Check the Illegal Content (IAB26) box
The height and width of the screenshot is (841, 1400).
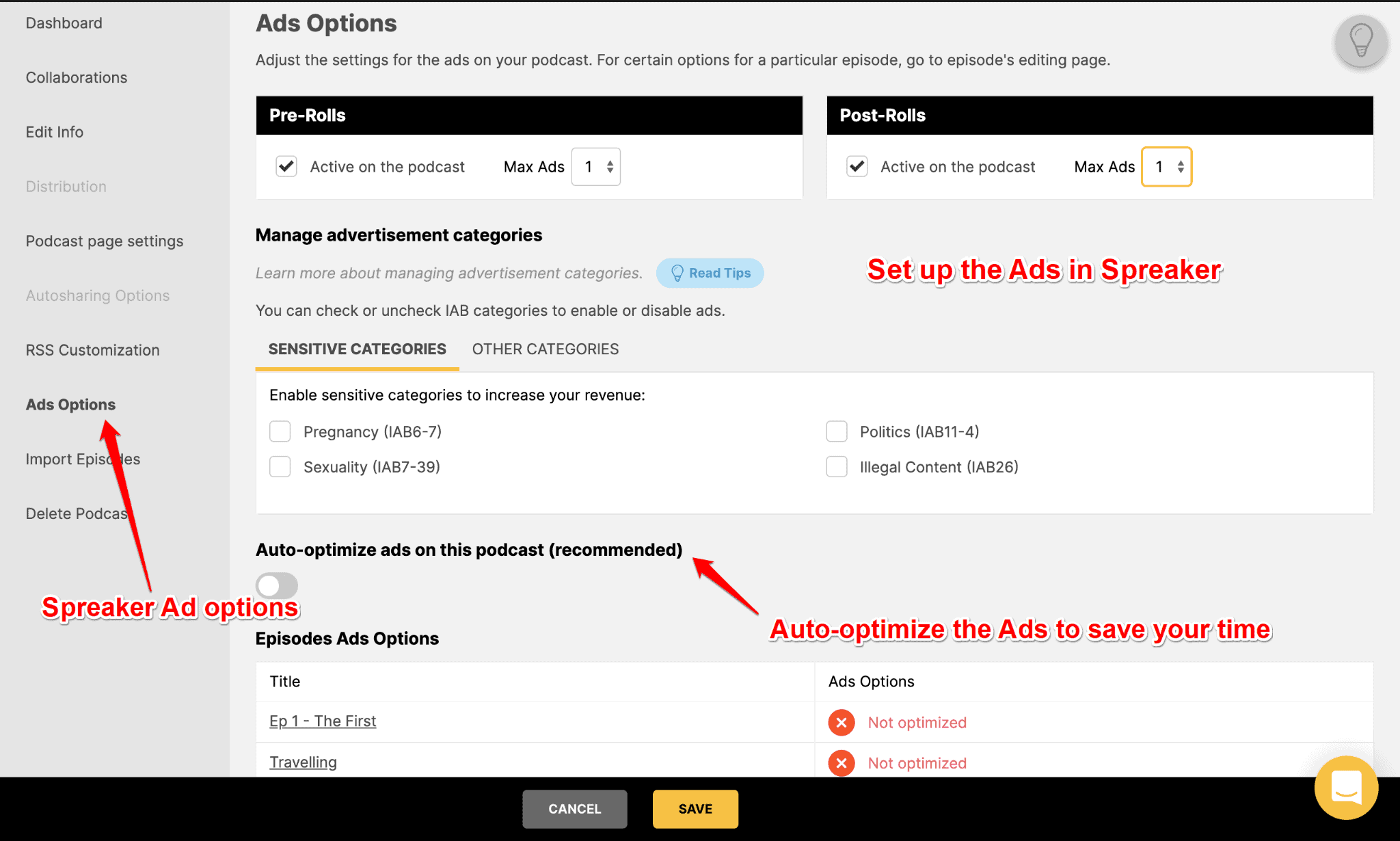[x=837, y=466]
